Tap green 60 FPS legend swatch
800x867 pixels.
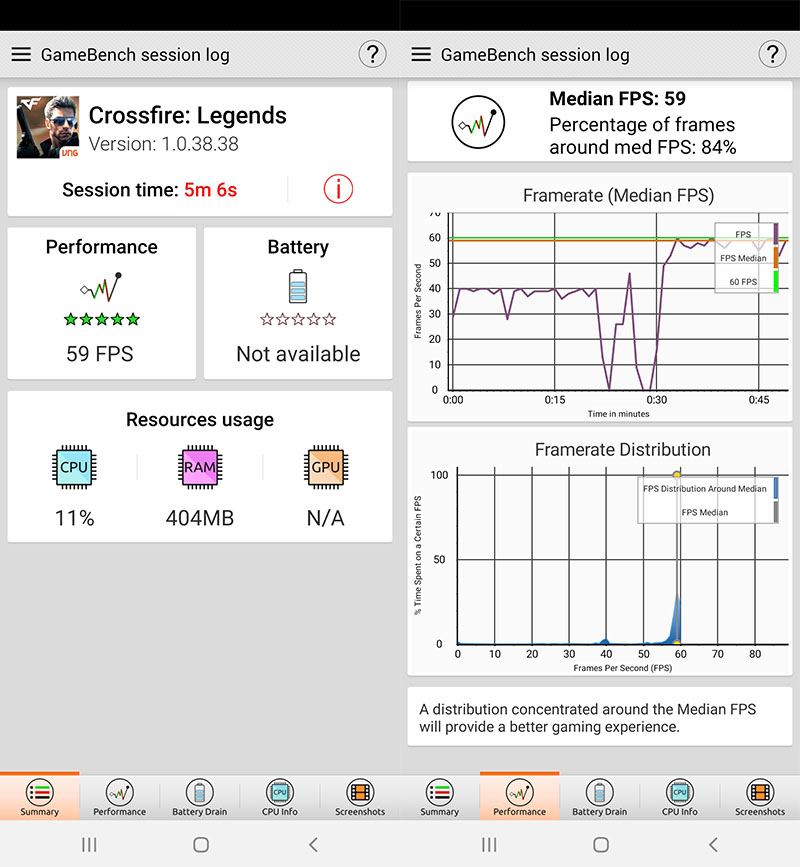(776, 281)
